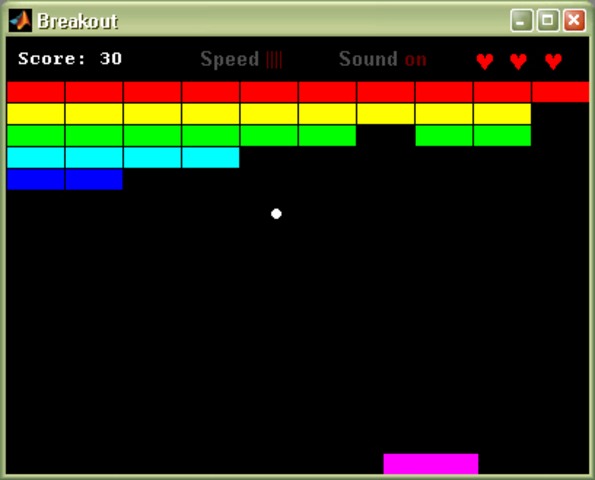Toggle the Sound on indicator
The width and height of the screenshot is (595, 480).
pyautogui.click(x=382, y=59)
